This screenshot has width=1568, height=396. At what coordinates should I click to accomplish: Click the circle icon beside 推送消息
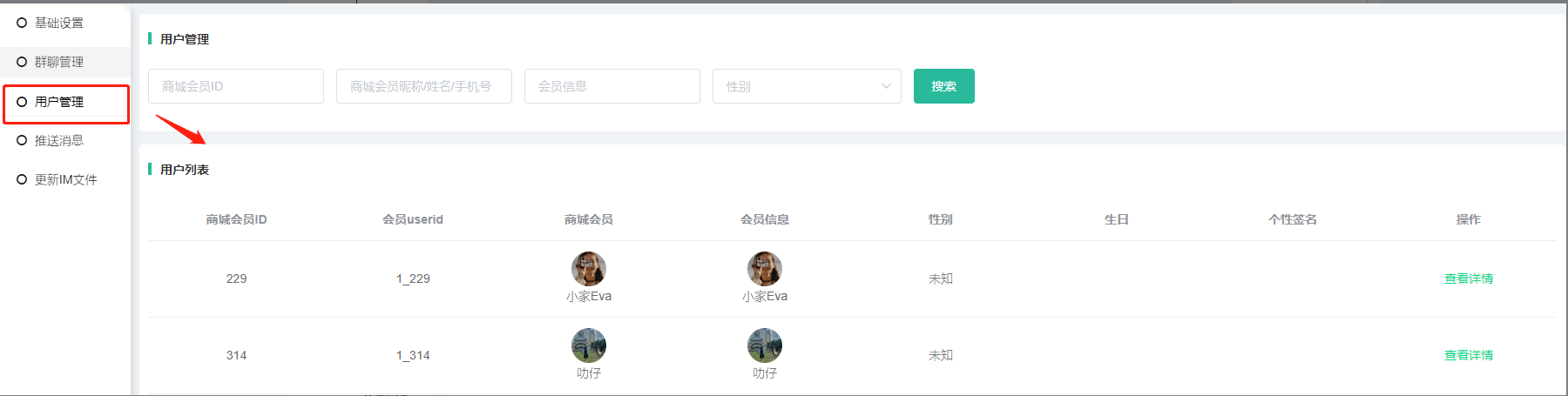pyautogui.click(x=22, y=140)
